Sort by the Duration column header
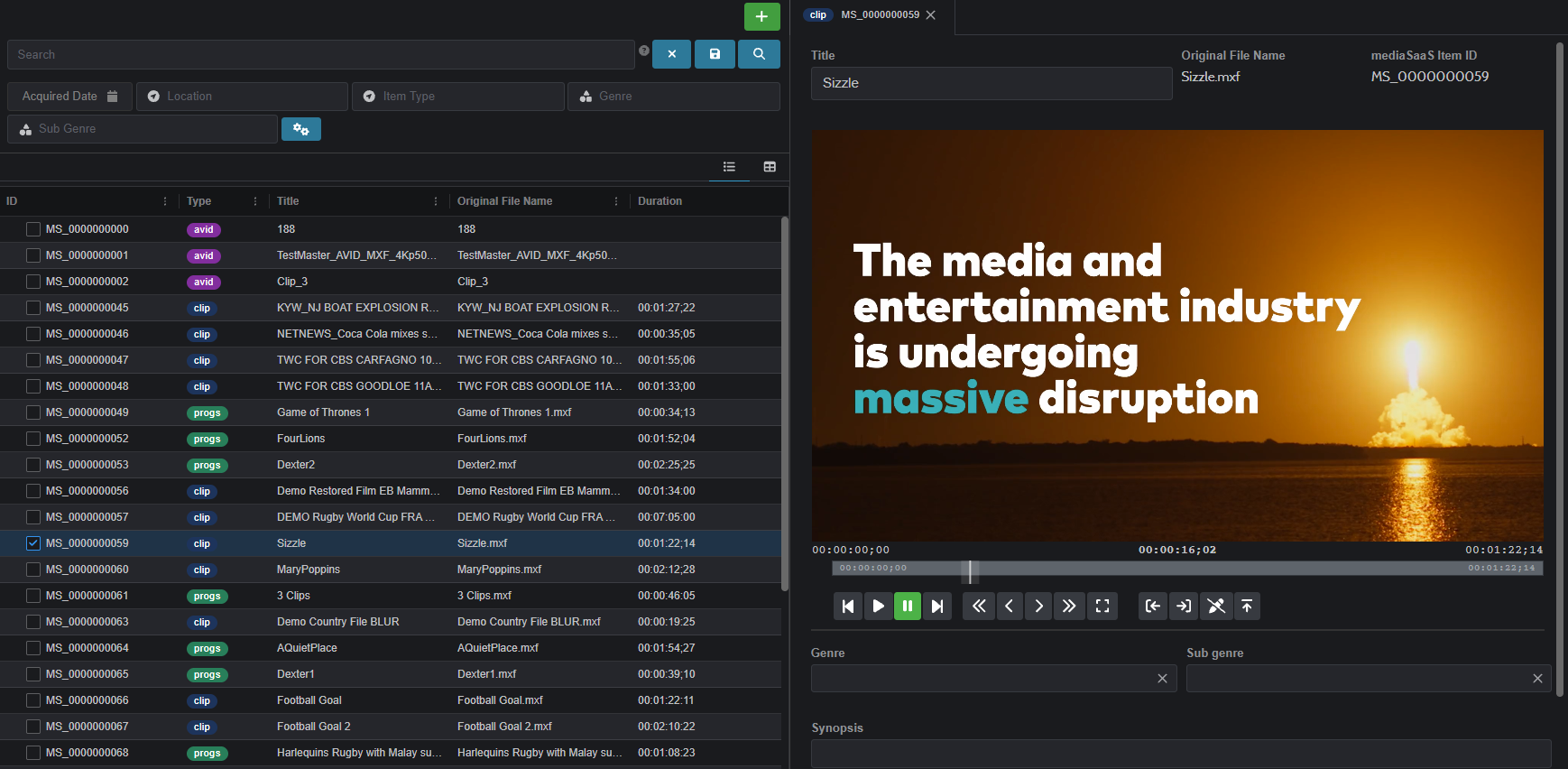This screenshot has height=769, width=1568. (x=659, y=201)
